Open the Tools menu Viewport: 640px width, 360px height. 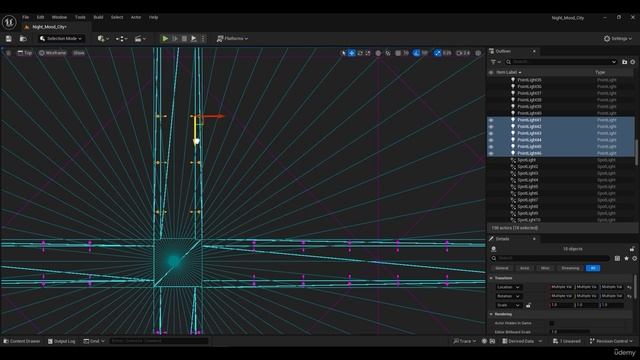click(80, 18)
